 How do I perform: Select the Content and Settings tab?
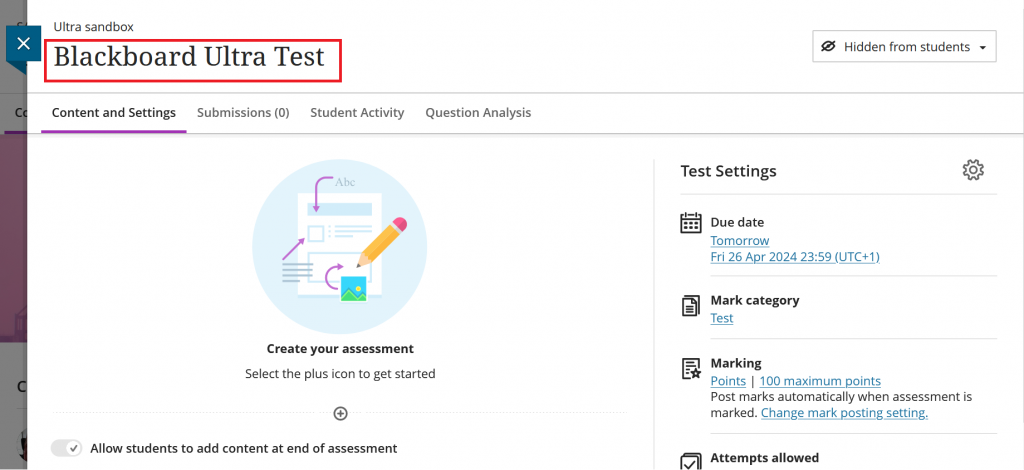click(114, 113)
